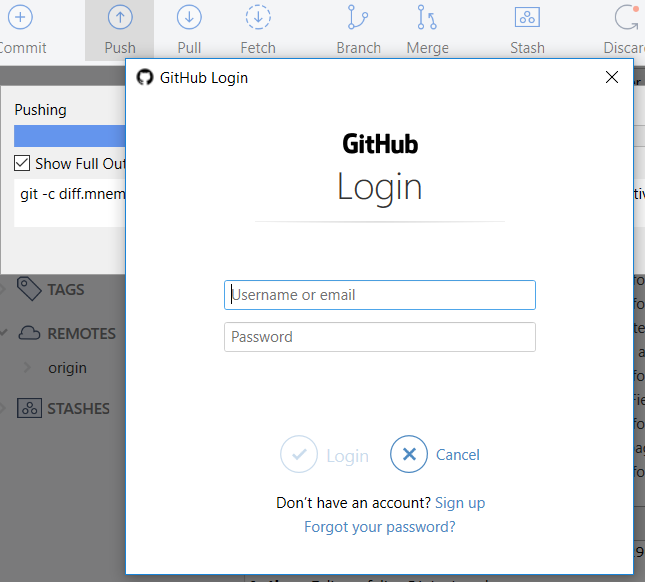The image size is (645, 582).
Task: Click the git -c diff.mnem command output
Action: click(72, 194)
